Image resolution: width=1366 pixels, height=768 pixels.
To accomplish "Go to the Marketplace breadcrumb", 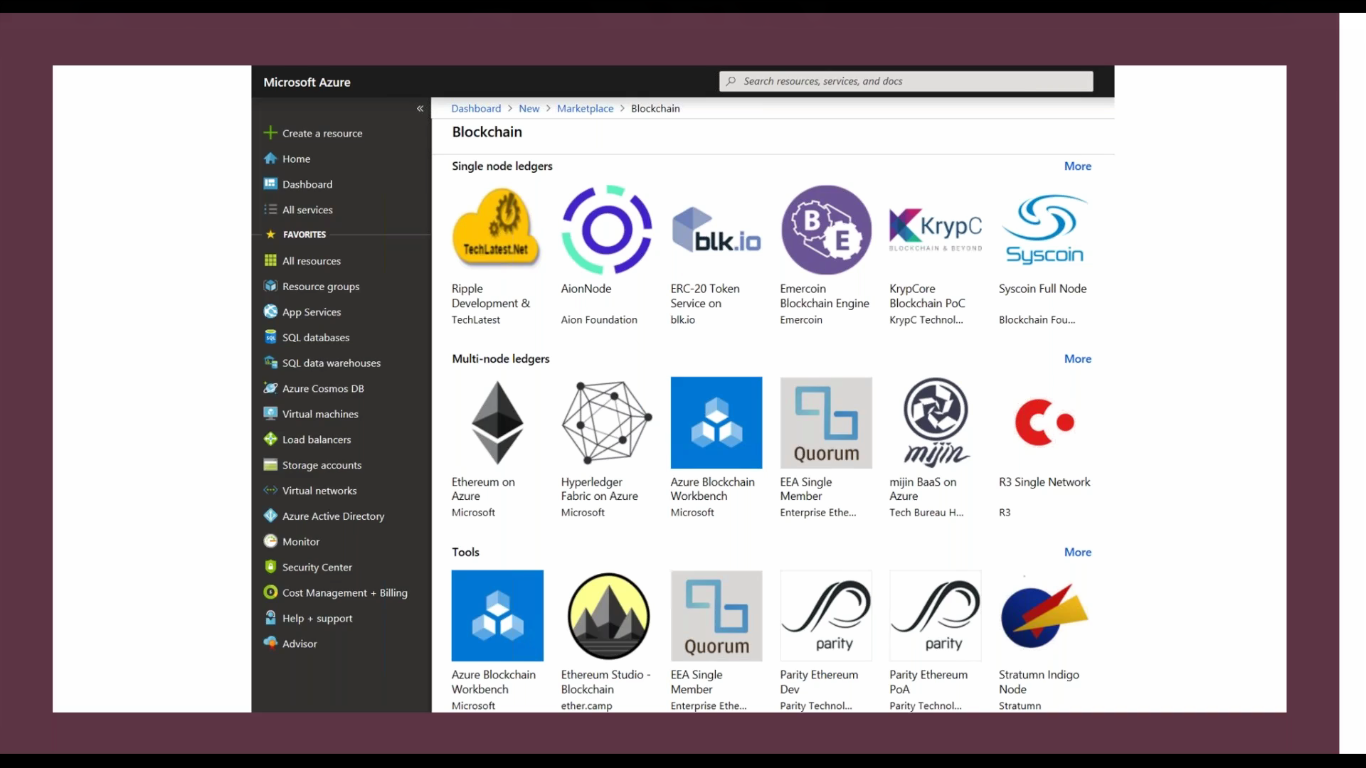I will 585,108.
